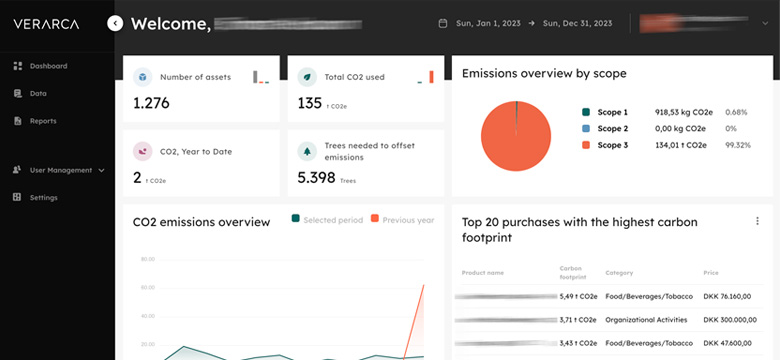Click the Settings icon in sidebar
Viewport: 780px width, 360px height.
(17, 197)
